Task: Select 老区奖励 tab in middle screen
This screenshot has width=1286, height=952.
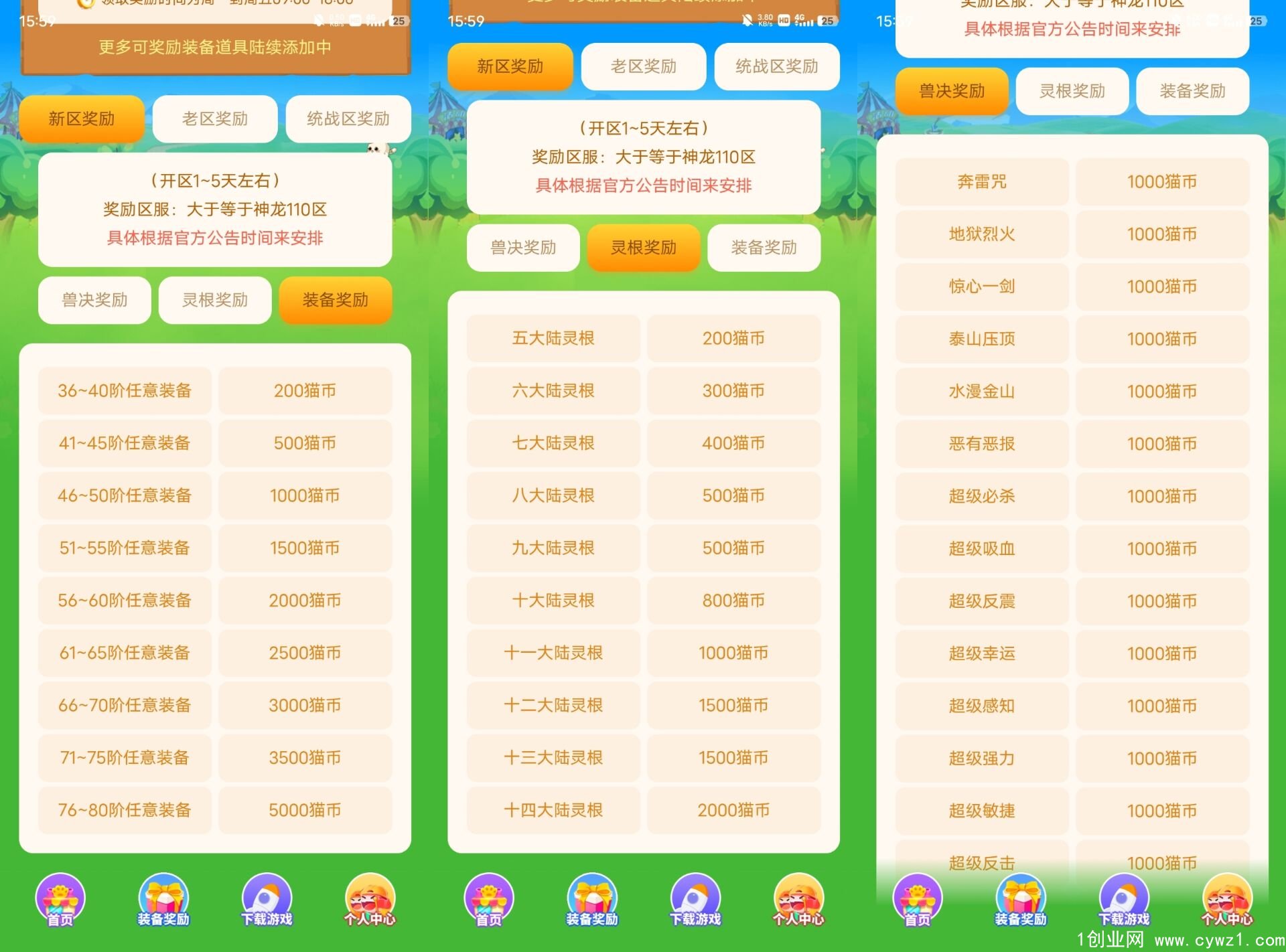Action: click(x=644, y=66)
